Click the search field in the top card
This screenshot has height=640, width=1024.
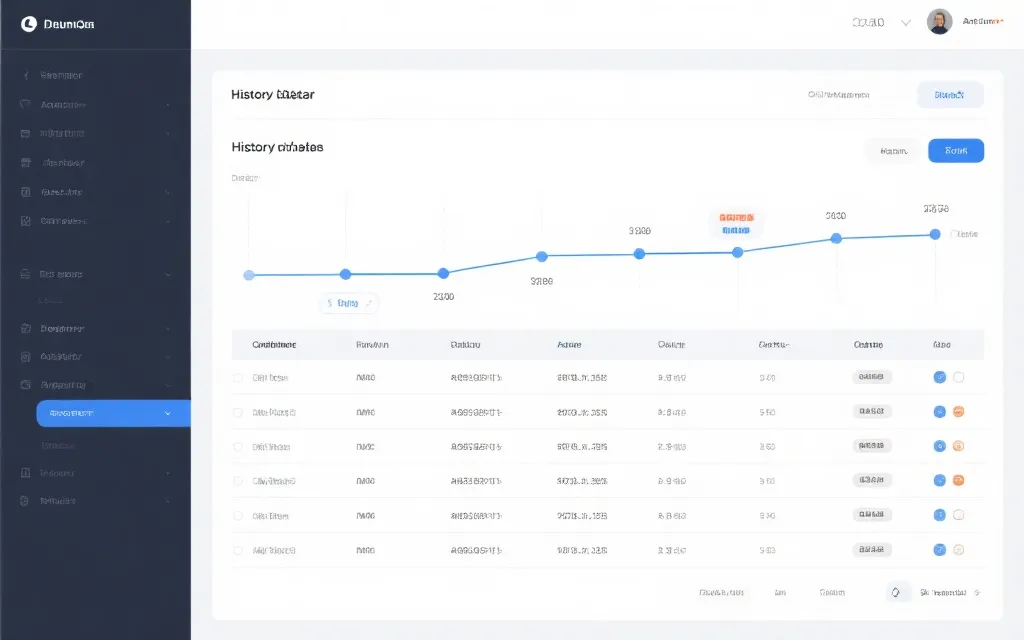tap(840, 95)
